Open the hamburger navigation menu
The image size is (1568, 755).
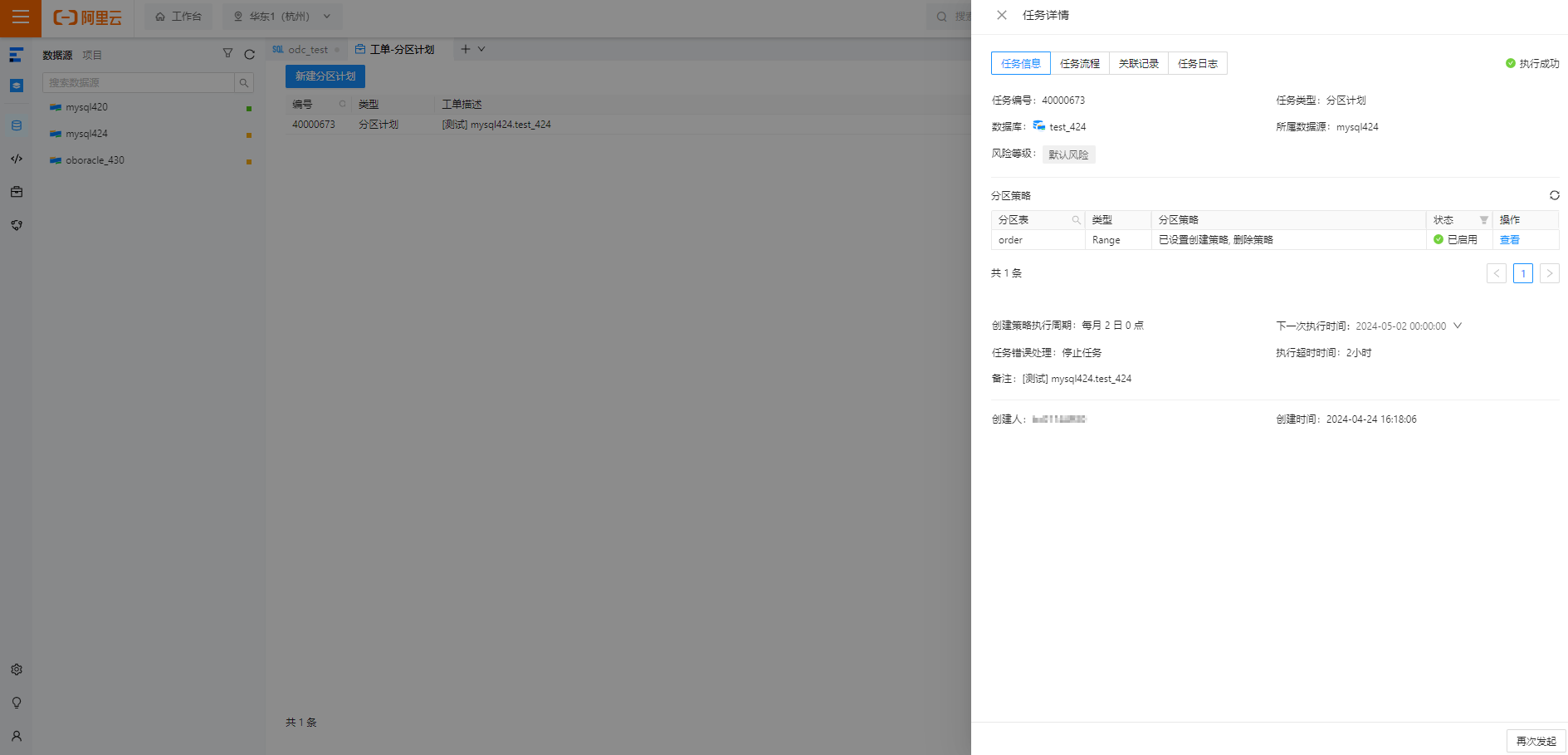point(21,17)
